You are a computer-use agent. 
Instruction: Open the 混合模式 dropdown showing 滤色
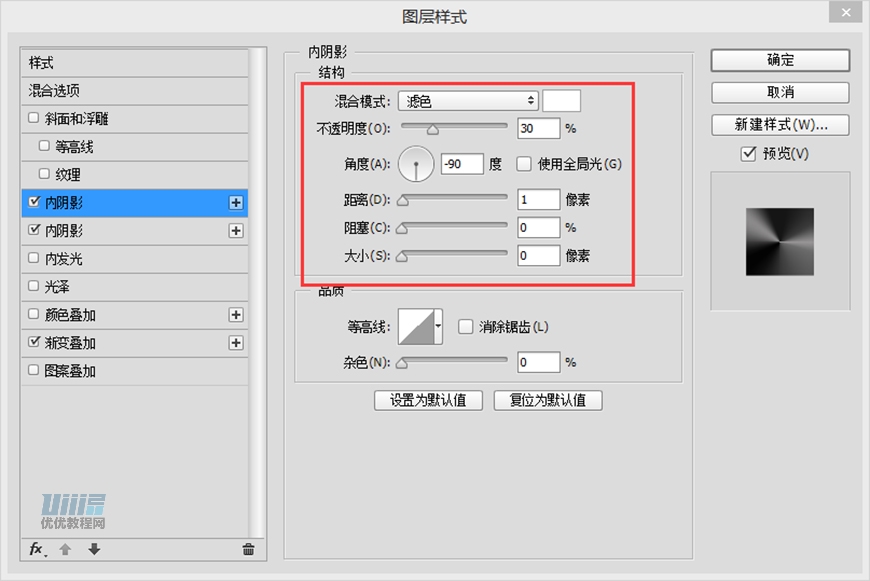pyautogui.click(x=468, y=101)
